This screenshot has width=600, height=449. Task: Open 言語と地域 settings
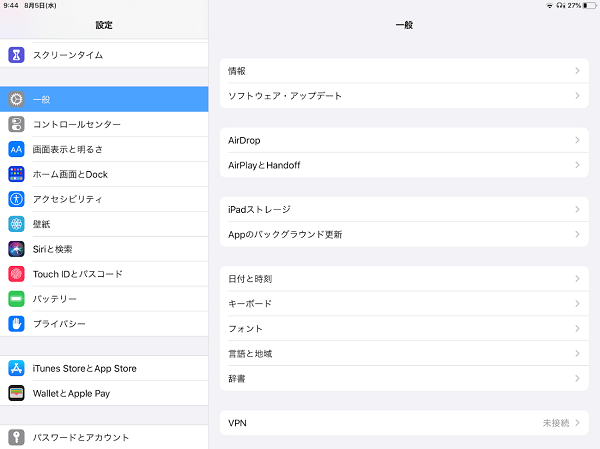pos(404,353)
